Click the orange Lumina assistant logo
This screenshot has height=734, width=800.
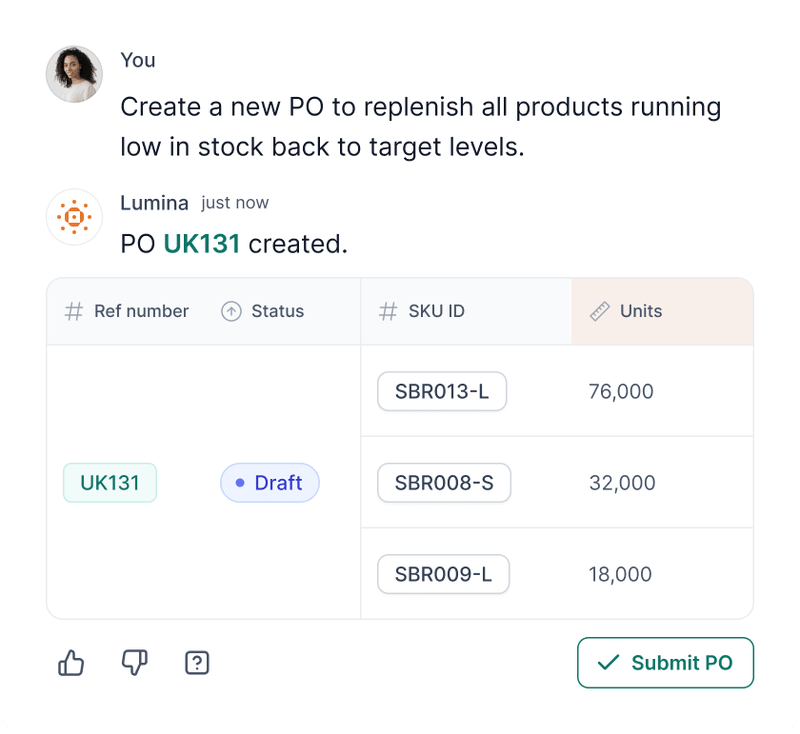[x=74, y=217]
